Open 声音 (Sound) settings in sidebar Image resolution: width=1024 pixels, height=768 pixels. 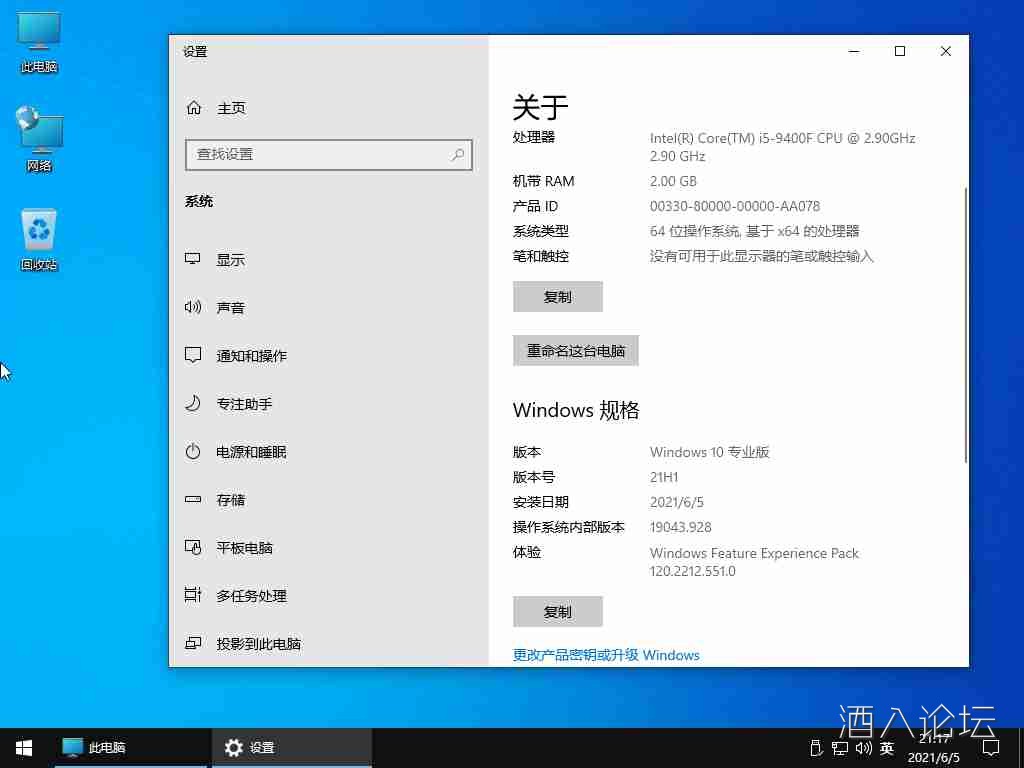229,307
